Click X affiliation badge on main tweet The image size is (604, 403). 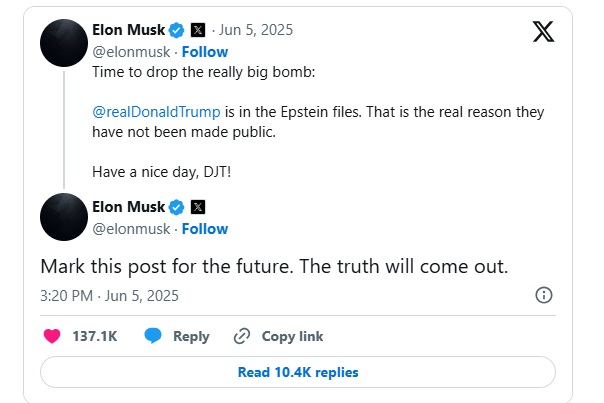click(x=197, y=208)
